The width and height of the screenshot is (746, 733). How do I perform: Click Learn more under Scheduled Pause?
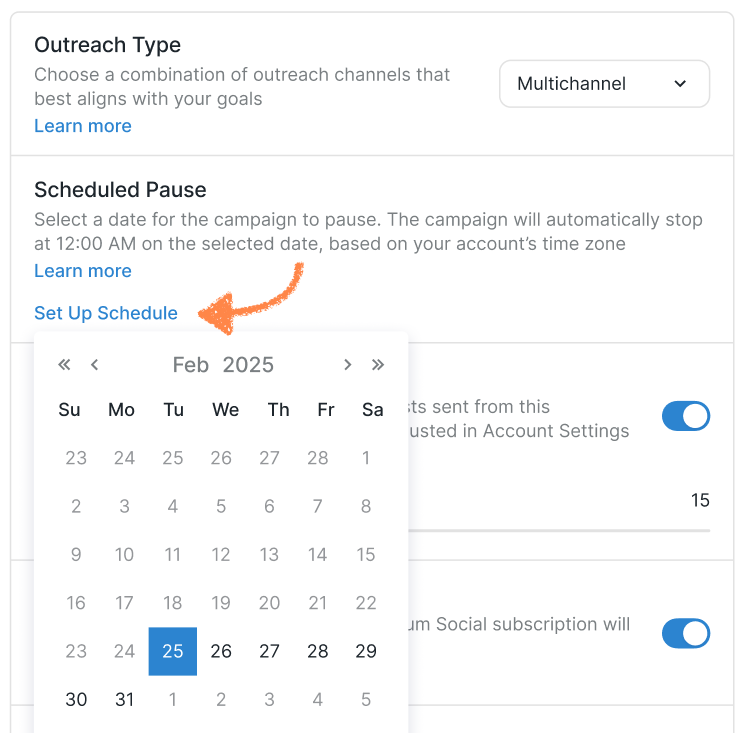(x=83, y=271)
